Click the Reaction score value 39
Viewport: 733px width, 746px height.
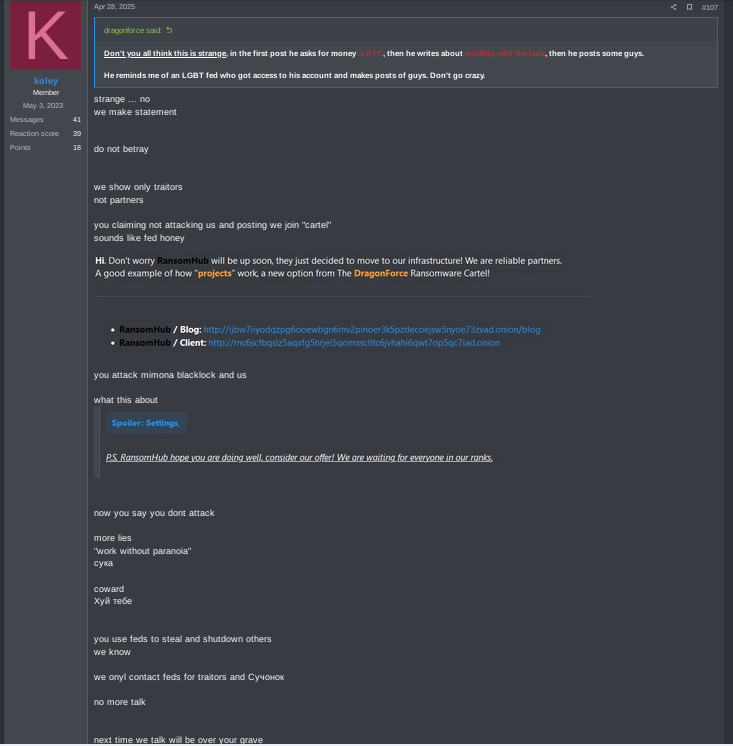[x=77, y=134]
